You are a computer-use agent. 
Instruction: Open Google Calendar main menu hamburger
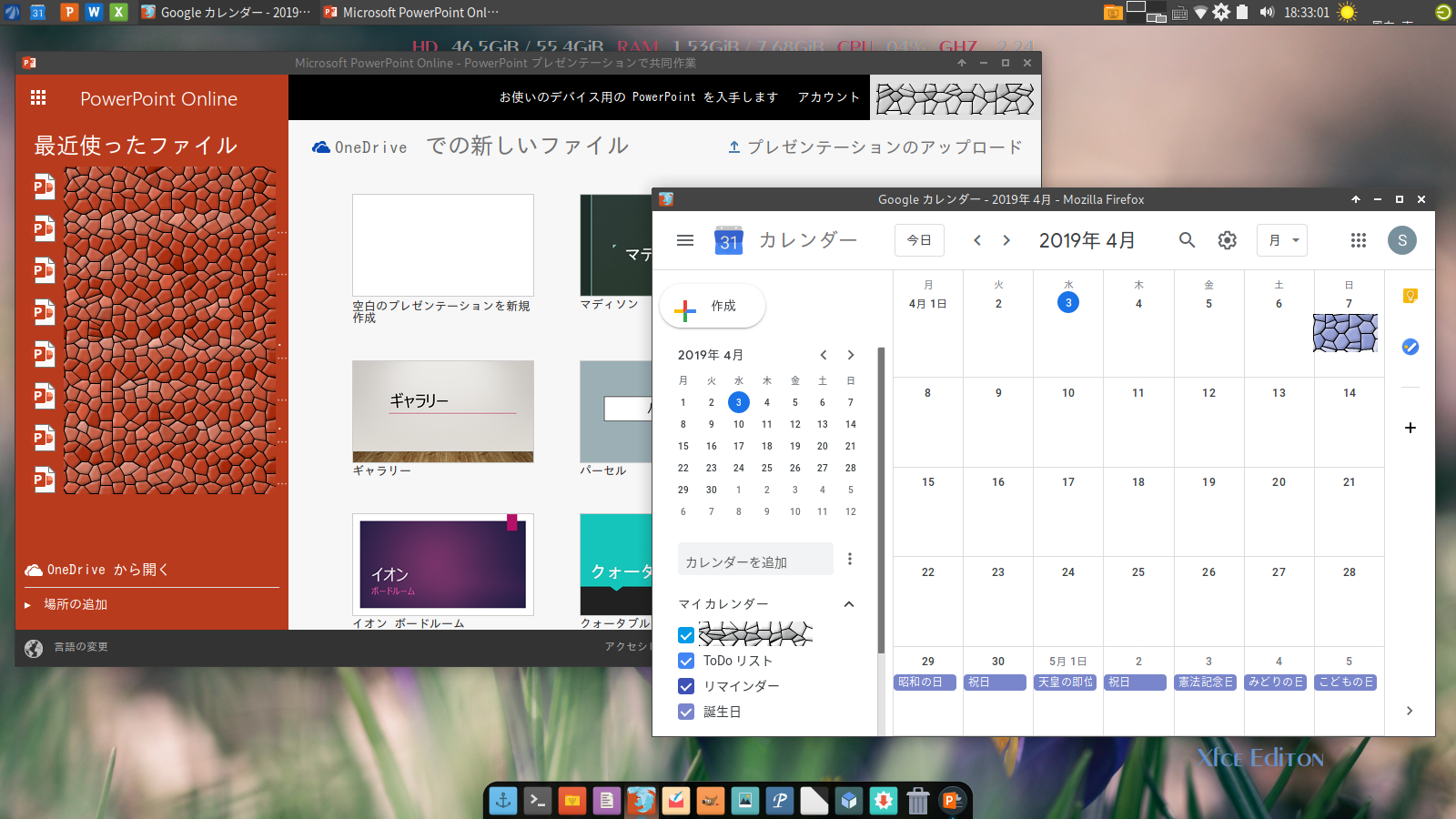(x=685, y=240)
